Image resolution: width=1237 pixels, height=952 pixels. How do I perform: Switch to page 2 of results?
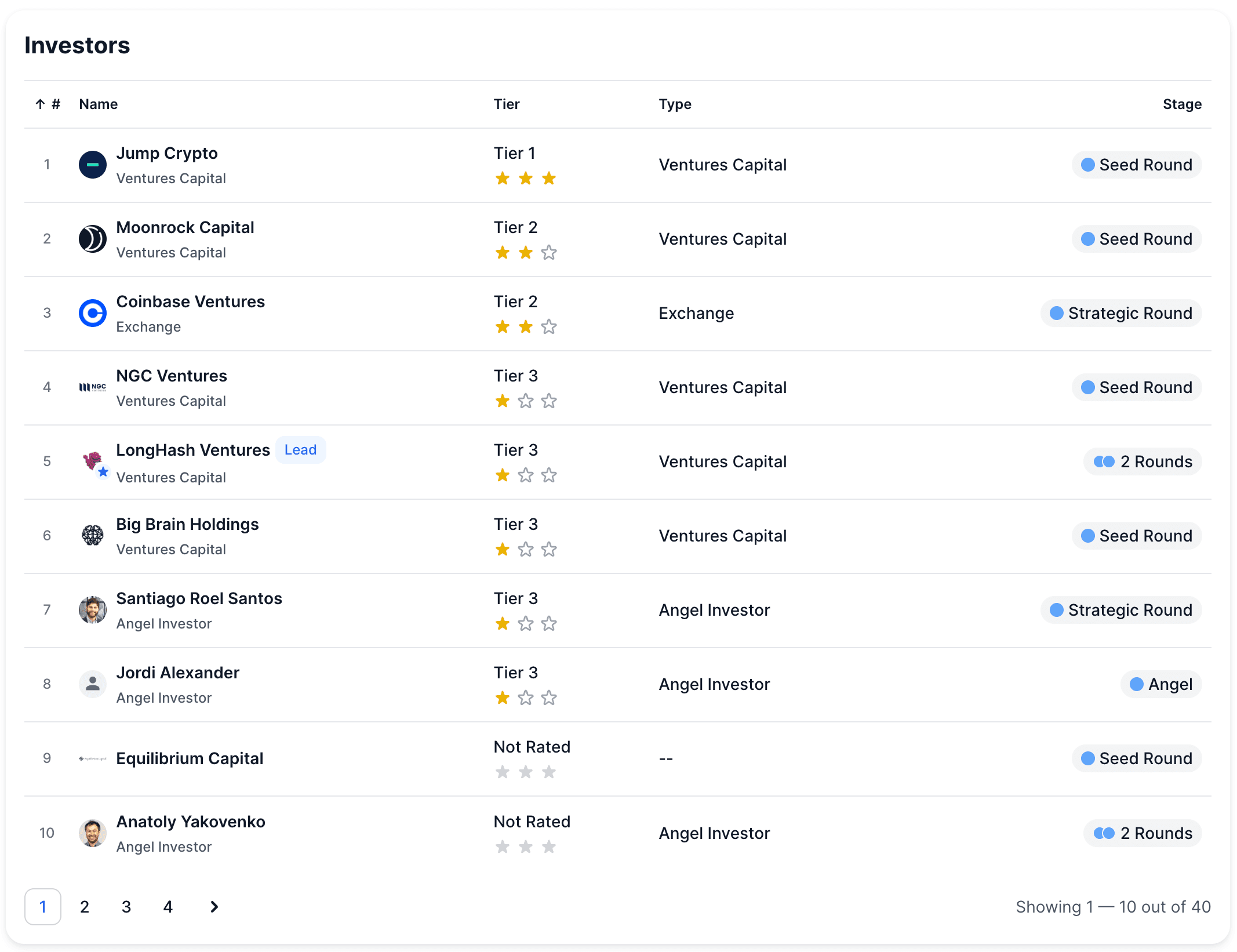click(85, 906)
